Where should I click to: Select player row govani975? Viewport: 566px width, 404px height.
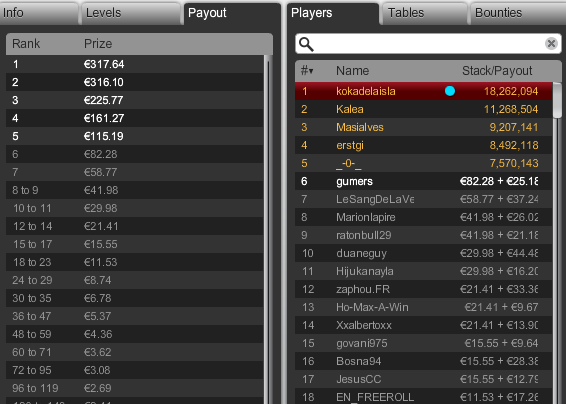tap(423, 343)
